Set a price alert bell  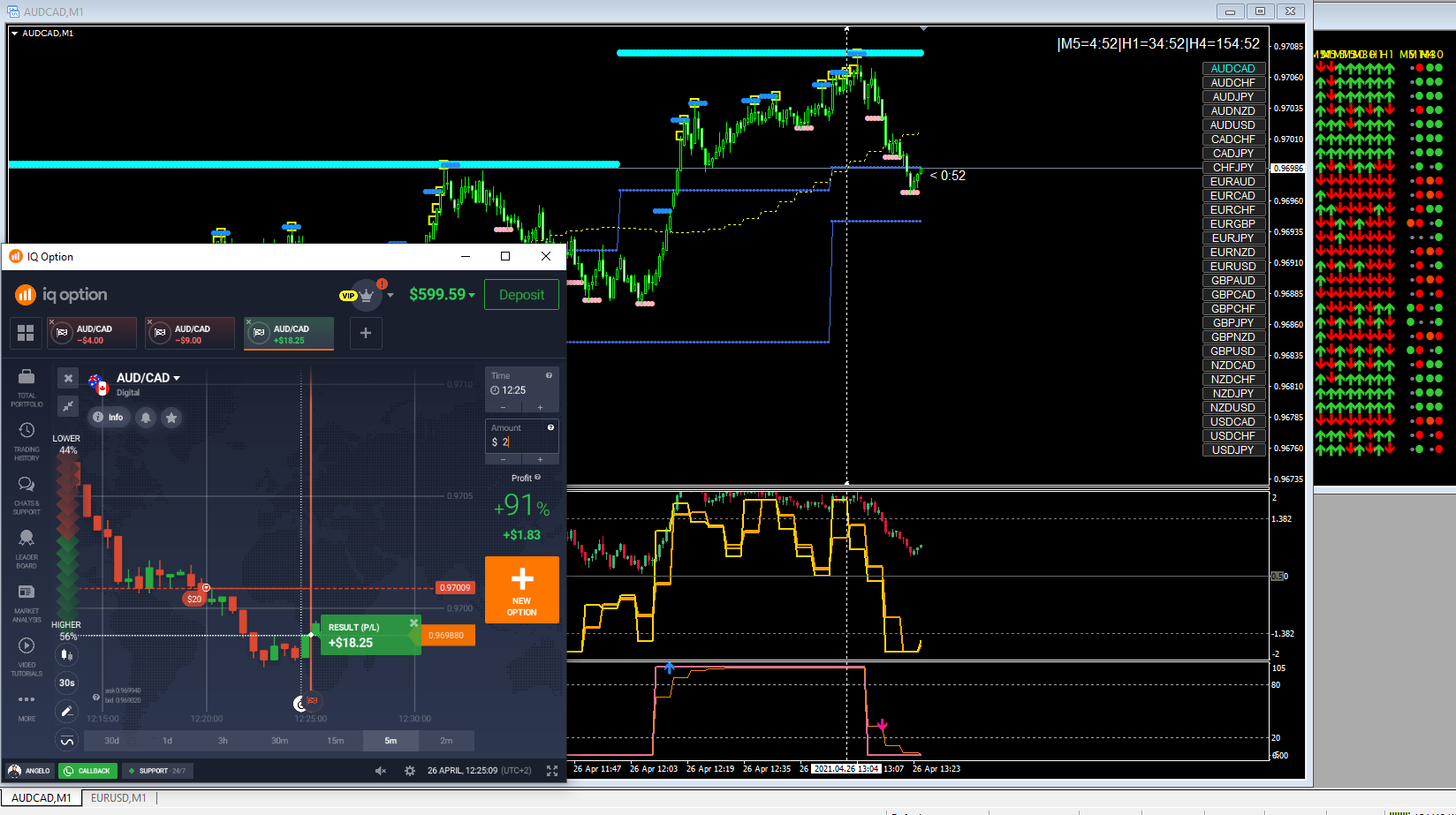click(x=146, y=417)
